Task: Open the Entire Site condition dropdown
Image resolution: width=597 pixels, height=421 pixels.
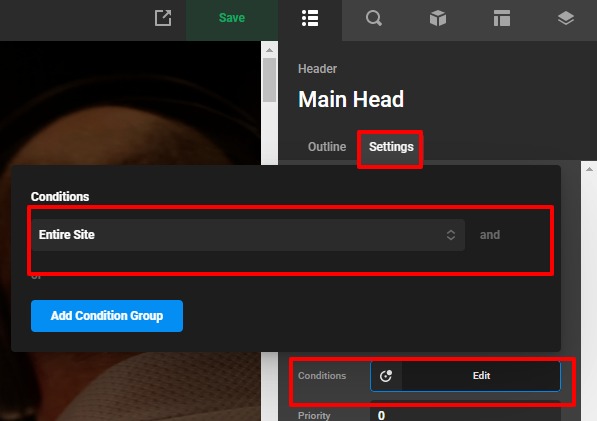Action: click(248, 235)
